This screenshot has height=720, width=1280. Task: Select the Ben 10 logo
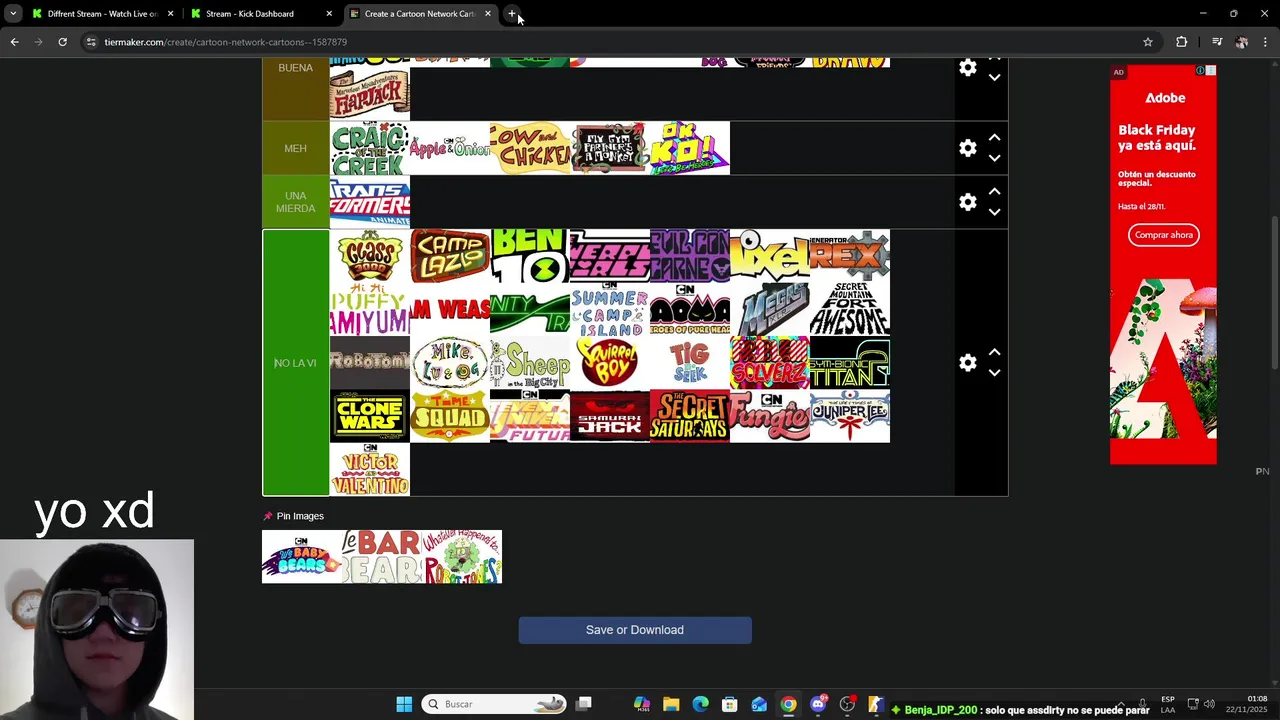[x=530, y=256]
